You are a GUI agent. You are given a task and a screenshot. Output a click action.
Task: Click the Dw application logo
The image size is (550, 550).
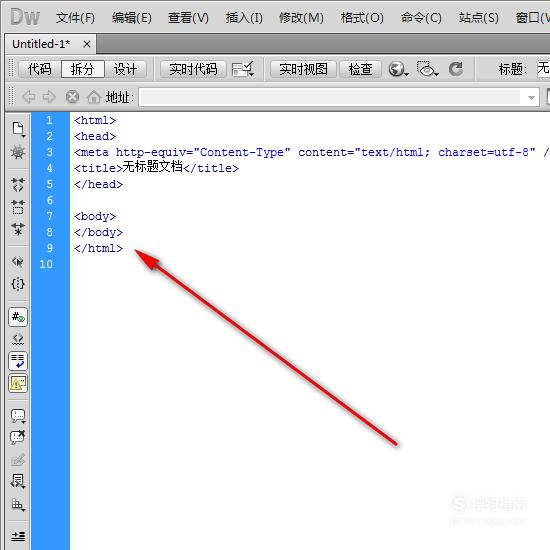(25, 17)
